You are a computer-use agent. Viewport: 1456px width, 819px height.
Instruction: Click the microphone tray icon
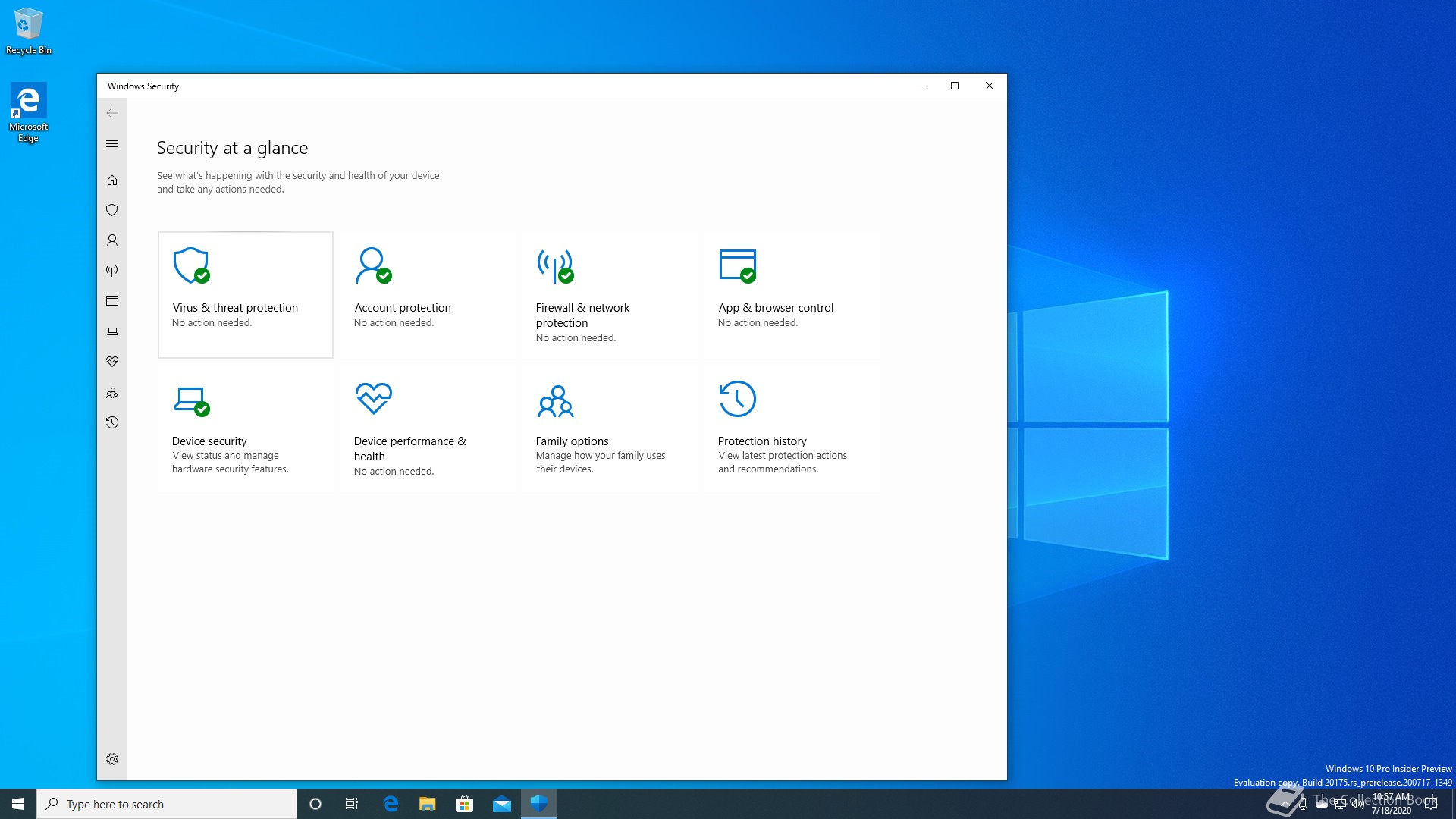coord(1303,804)
